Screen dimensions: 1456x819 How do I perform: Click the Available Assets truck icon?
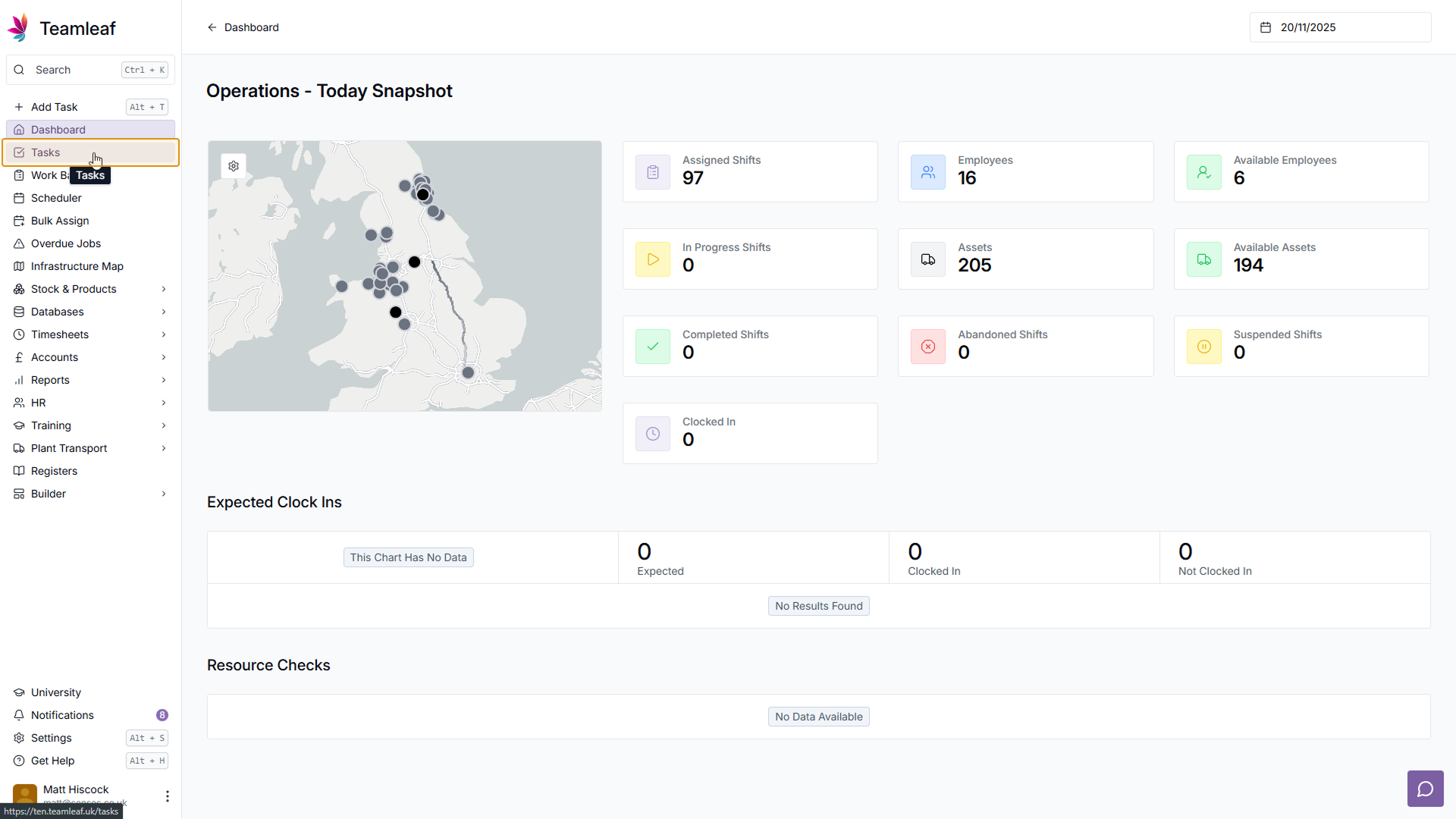[x=1203, y=259]
